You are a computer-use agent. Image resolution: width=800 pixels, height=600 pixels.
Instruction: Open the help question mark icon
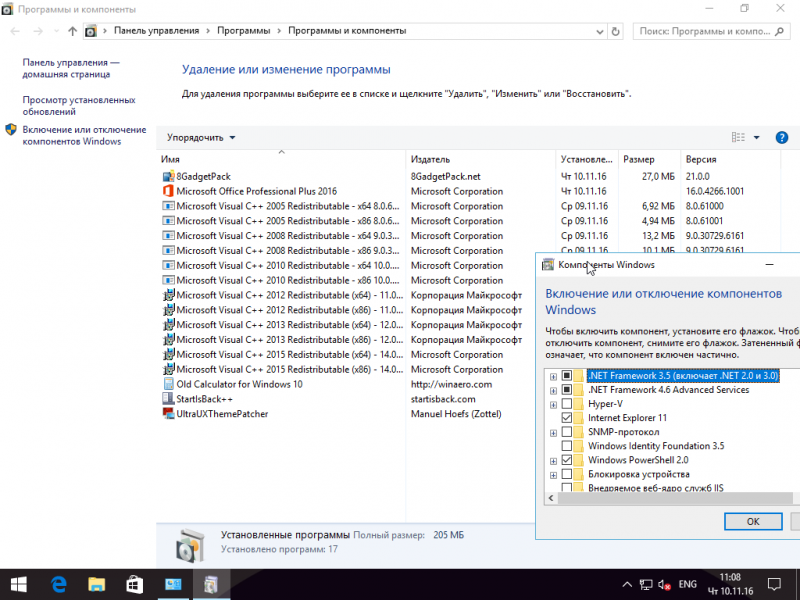(781, 137)
